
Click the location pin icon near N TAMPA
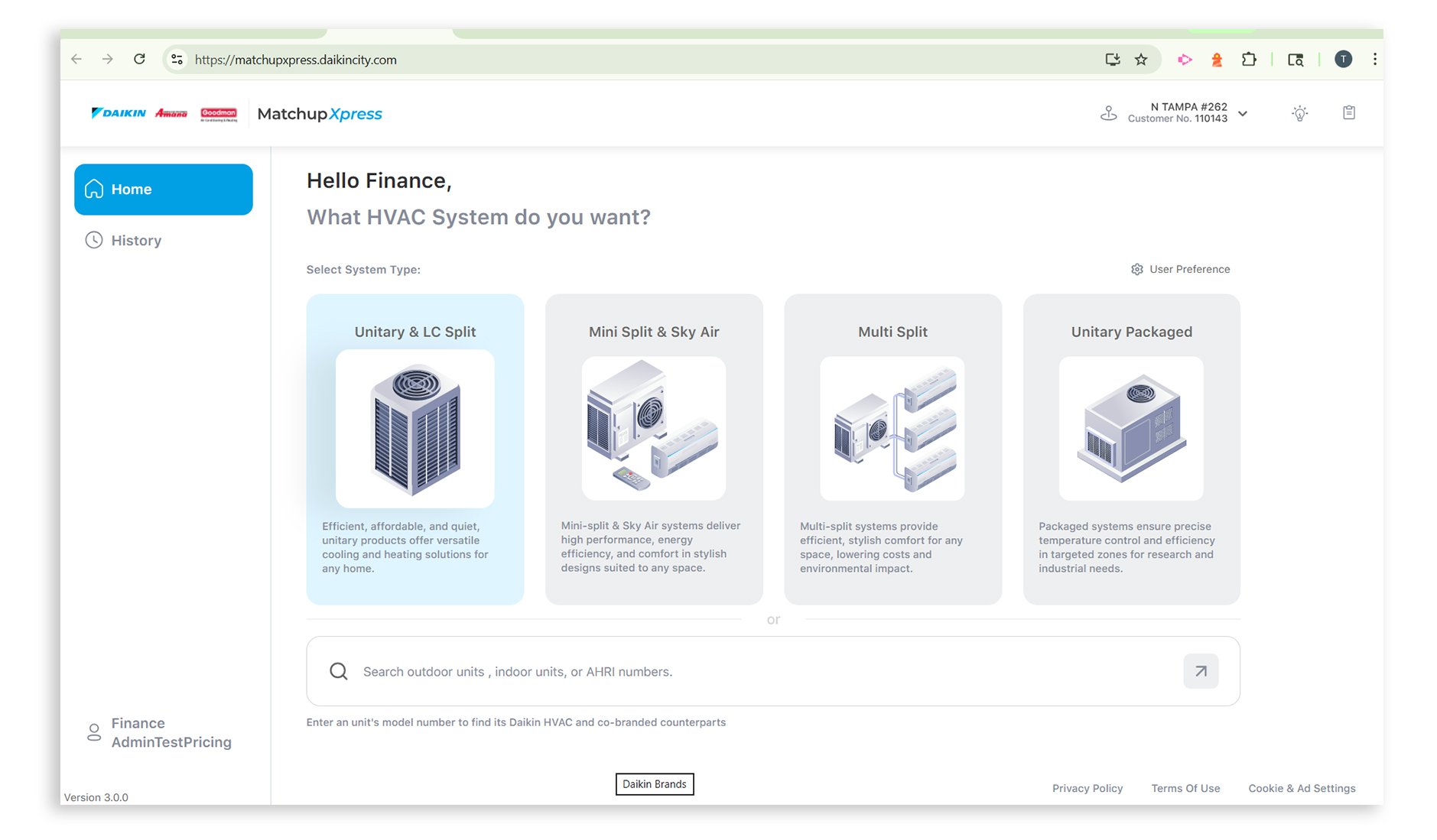click(1108, 113)
